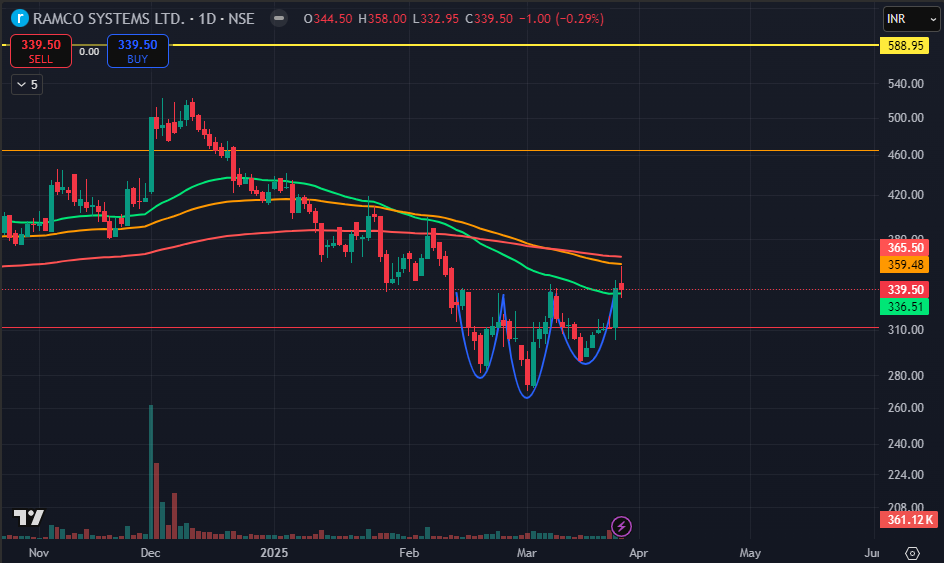This screenshot has width=944, height=563.
Task: Click the 339.50 current price label
Action: 905,290
